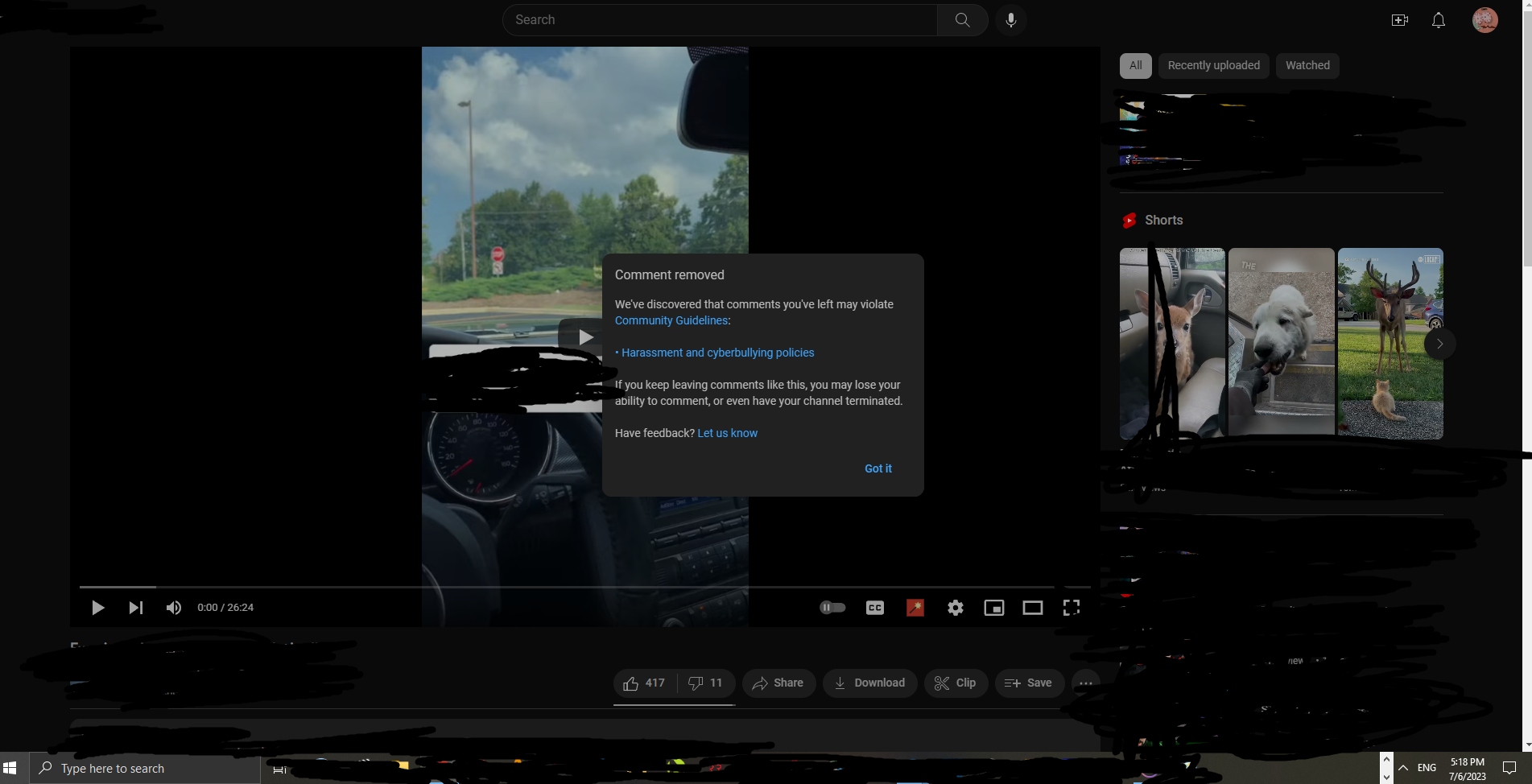Open more actions ellipsis menu
This screenshot has height=784, width=1532.
(x=1085, y=683)
